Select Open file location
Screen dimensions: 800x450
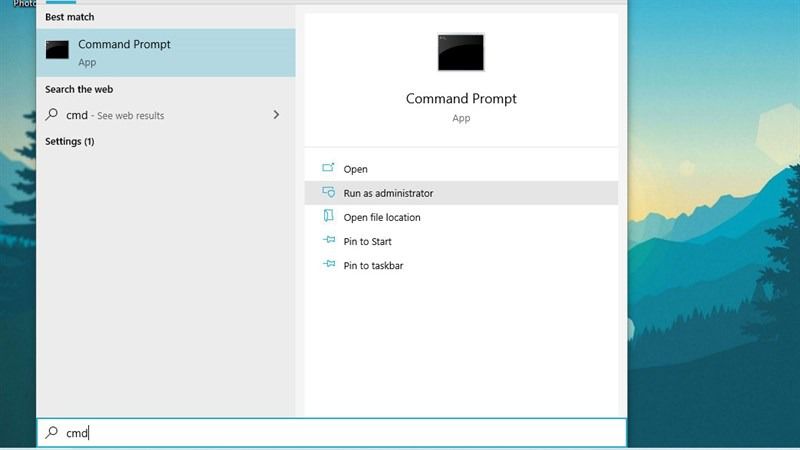coord(461,217)
